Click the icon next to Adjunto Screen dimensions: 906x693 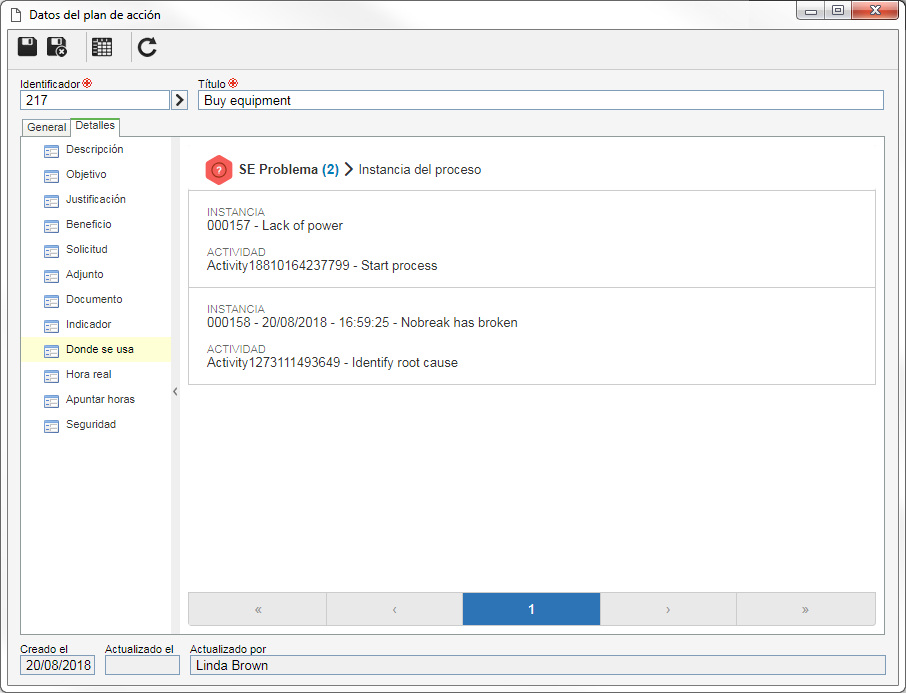(51, 276)
